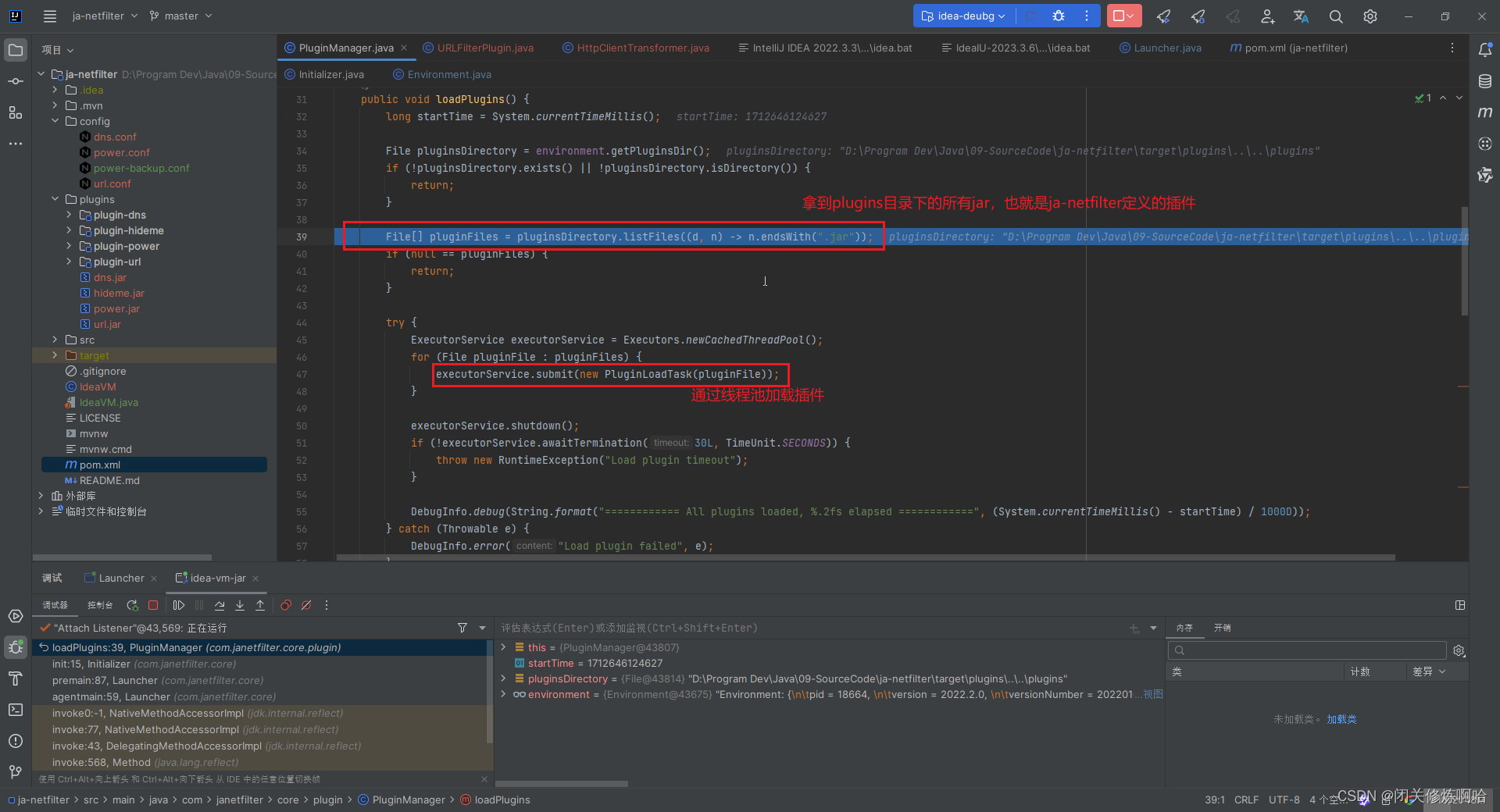Close the PluginManager.java tab
The height and width of the screenshot is (812, 1500).
point(404,48)
